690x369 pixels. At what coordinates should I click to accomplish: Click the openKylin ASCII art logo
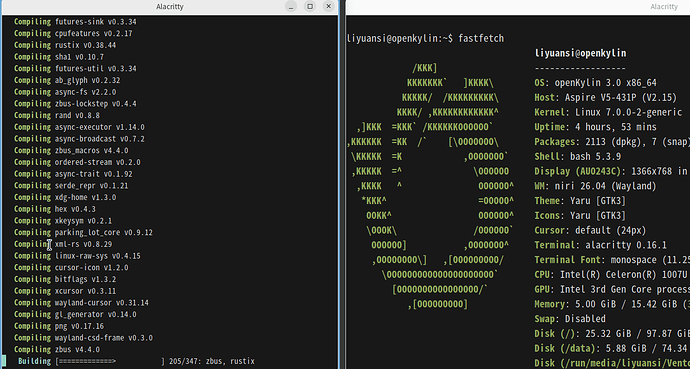click(x=430, y=186)
